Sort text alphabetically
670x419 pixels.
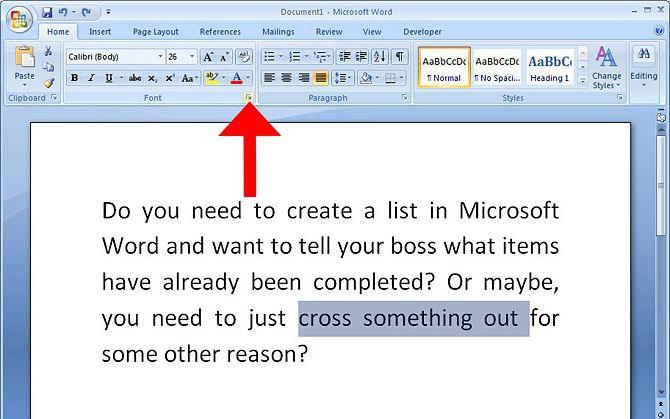tap(380, 56)
